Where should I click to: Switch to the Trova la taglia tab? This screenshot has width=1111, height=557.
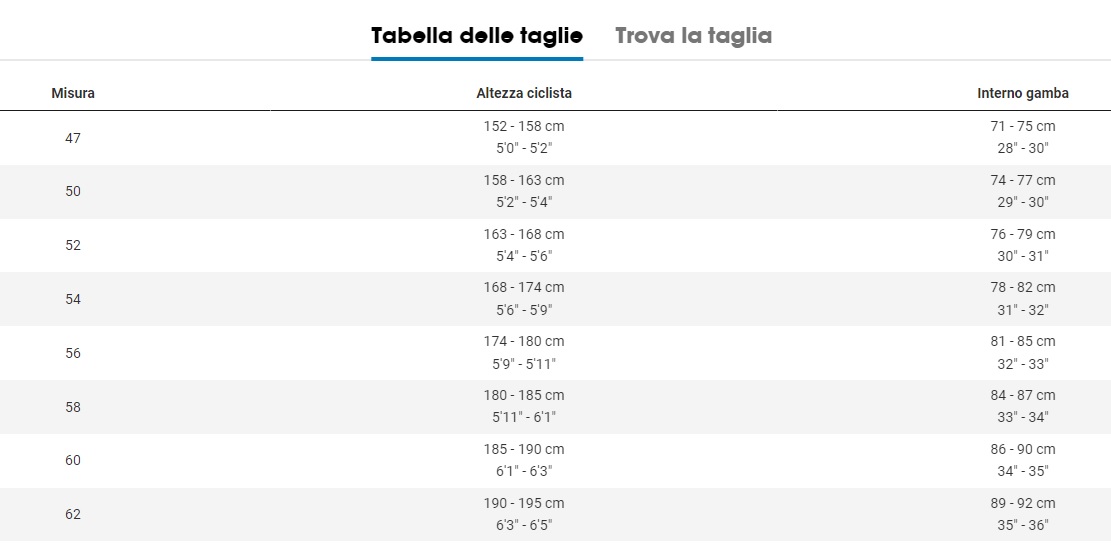point(693,36)
